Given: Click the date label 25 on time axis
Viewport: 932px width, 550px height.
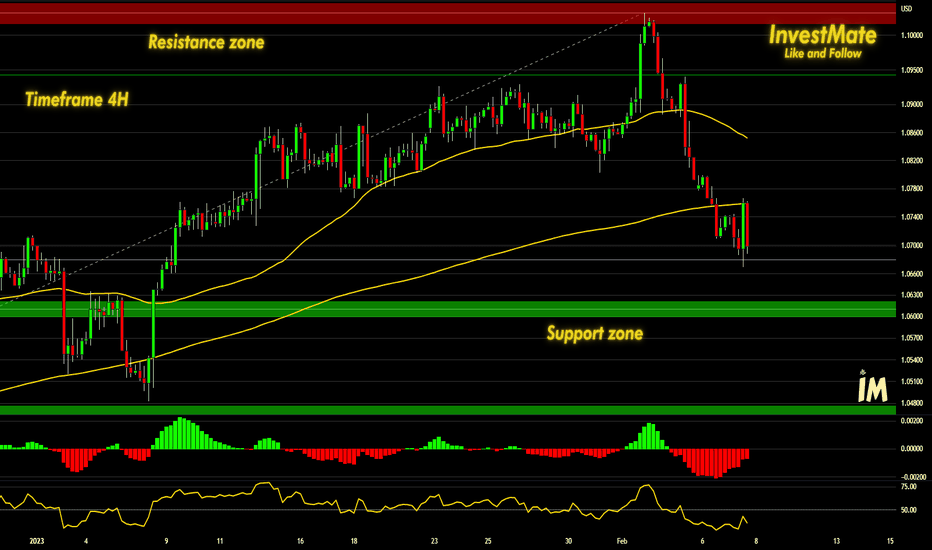Looking at the screenshot, I should (x=488, y=541).
